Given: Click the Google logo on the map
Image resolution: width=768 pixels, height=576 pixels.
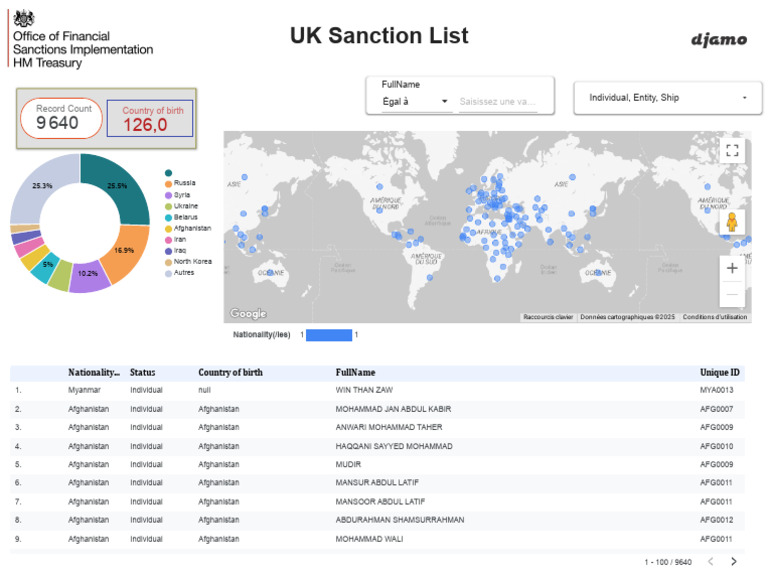Looking at the screenshot, I should pos(248,313).
